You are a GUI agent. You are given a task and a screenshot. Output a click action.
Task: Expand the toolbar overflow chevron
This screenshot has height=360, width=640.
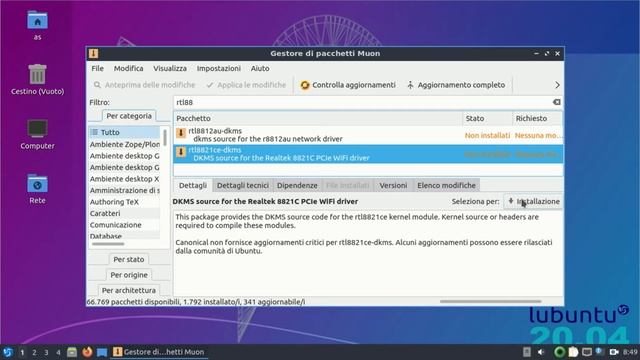557,85
